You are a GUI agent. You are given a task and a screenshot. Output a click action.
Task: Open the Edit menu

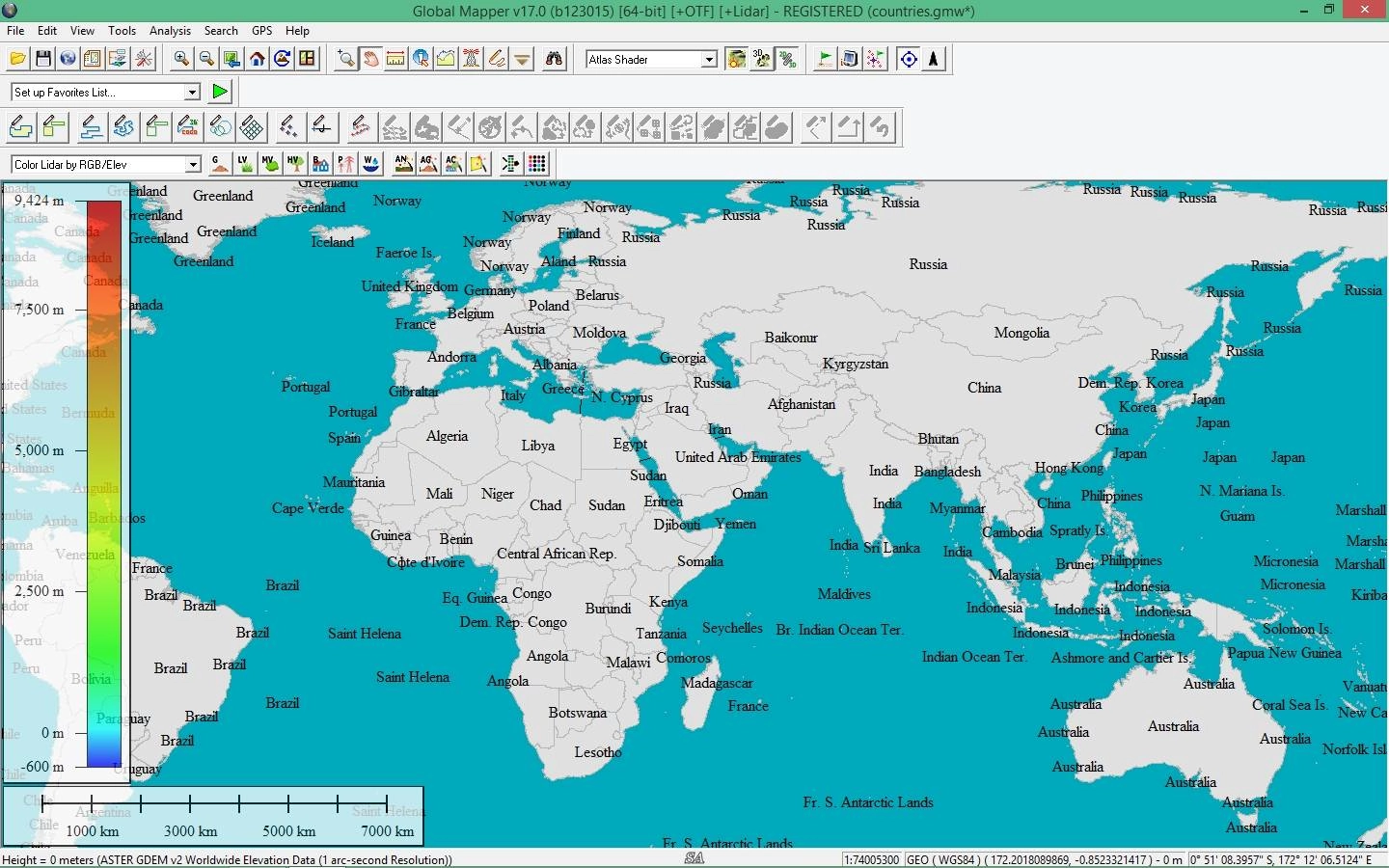click(x=47, y=31)
